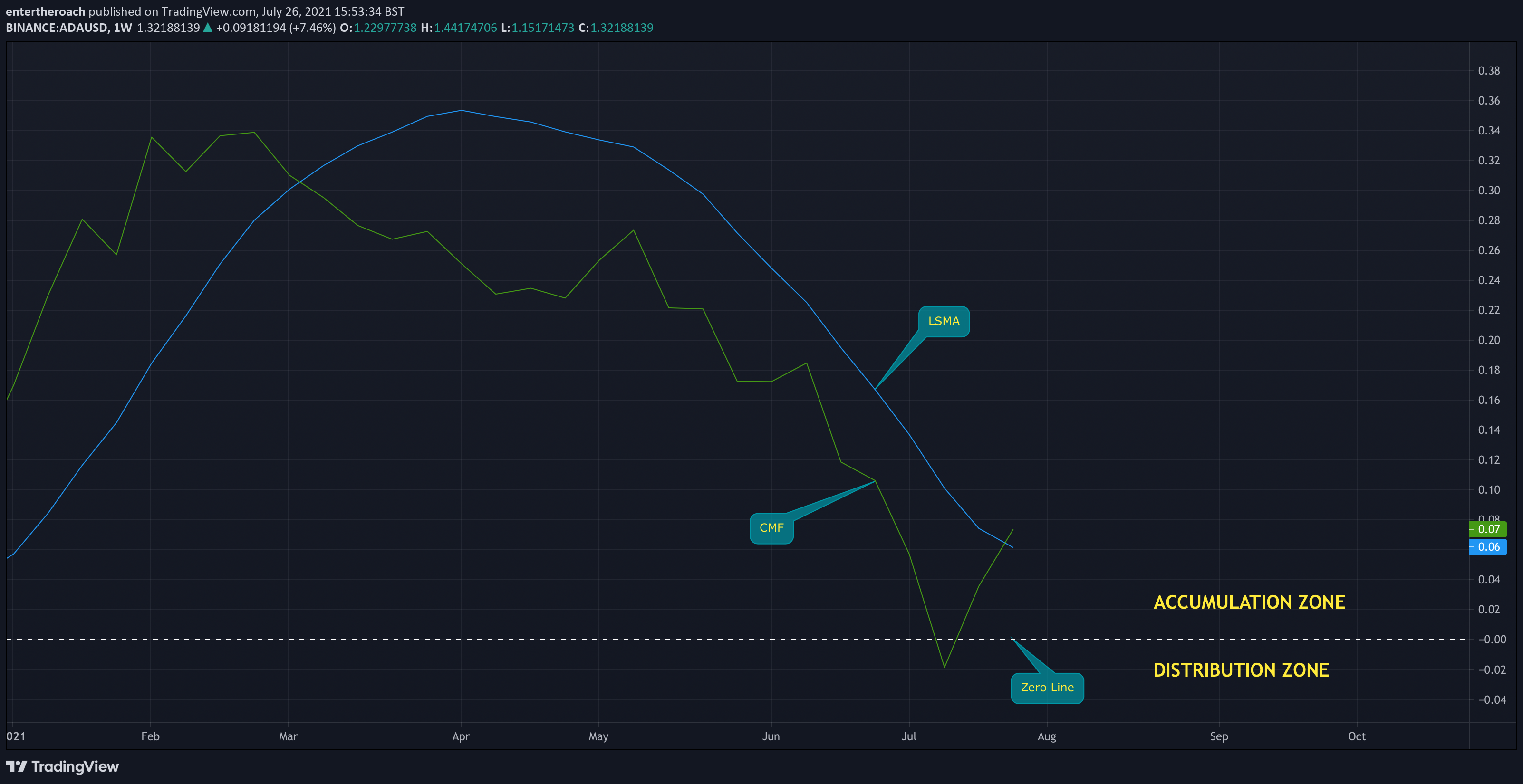The width and height of the screenshot is (1523, 784).
Task: Click the May label on time axis
Action: pyautogui.click(x=598, y=736)
